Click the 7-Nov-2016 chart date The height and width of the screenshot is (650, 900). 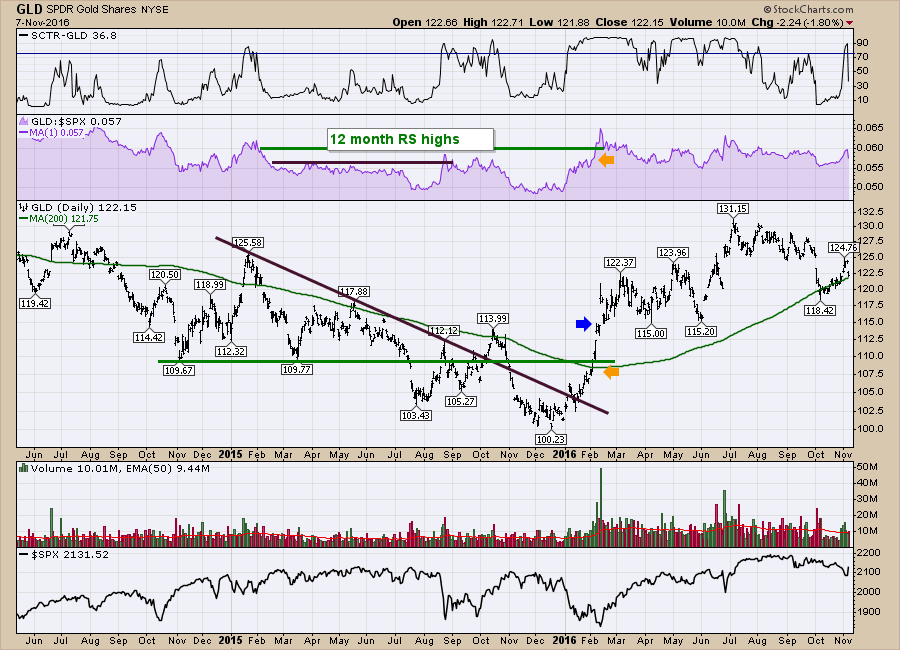42,23
